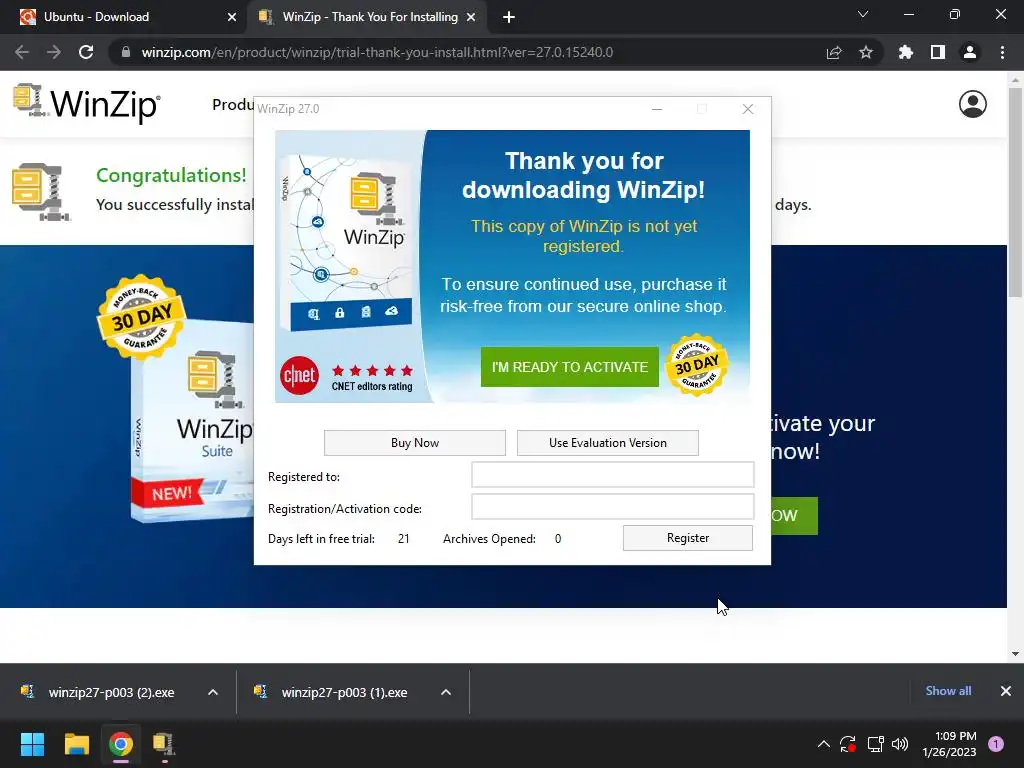The image size is (1024, 768).
Task: Open a new browser tab
Action: [509, 18]
